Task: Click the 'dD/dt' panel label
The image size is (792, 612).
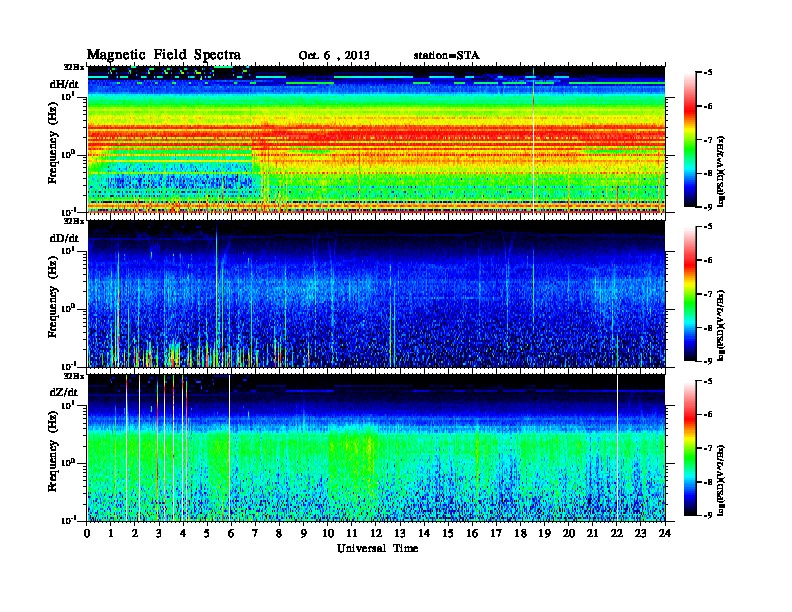Action: coord(64,238)
